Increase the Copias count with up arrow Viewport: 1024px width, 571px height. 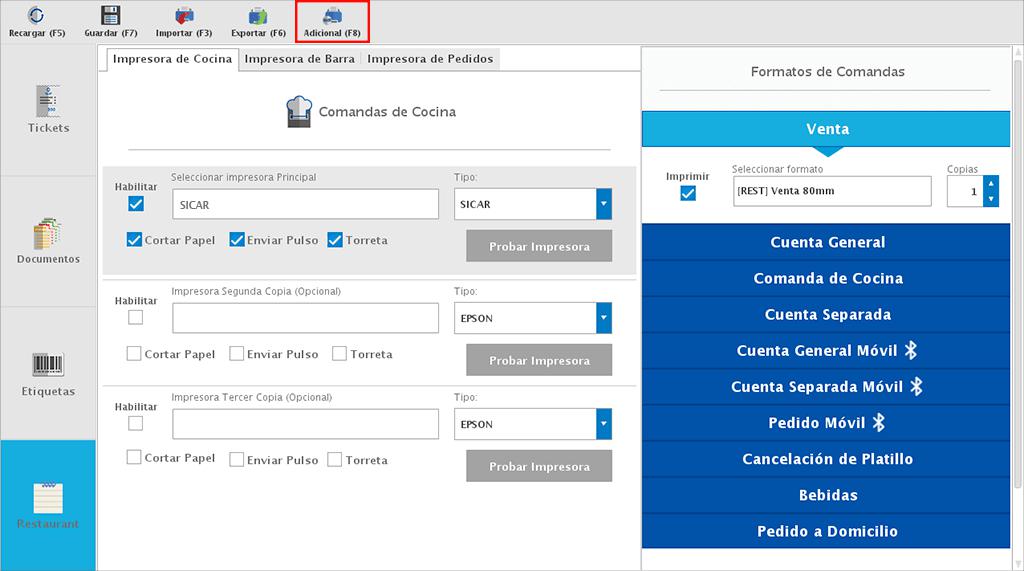pos(991,183)
